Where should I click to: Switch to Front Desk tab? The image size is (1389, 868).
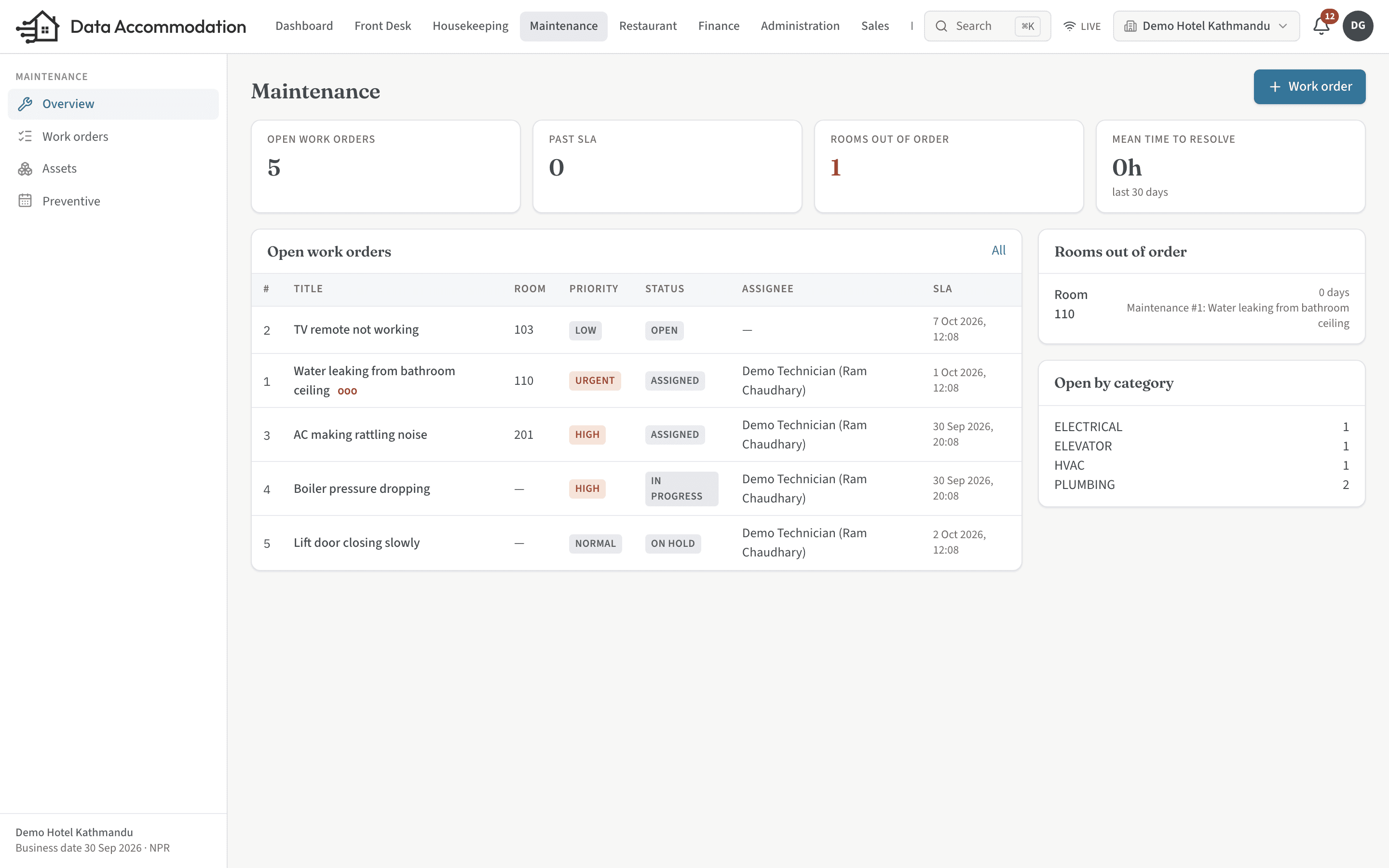pos(383,26)
